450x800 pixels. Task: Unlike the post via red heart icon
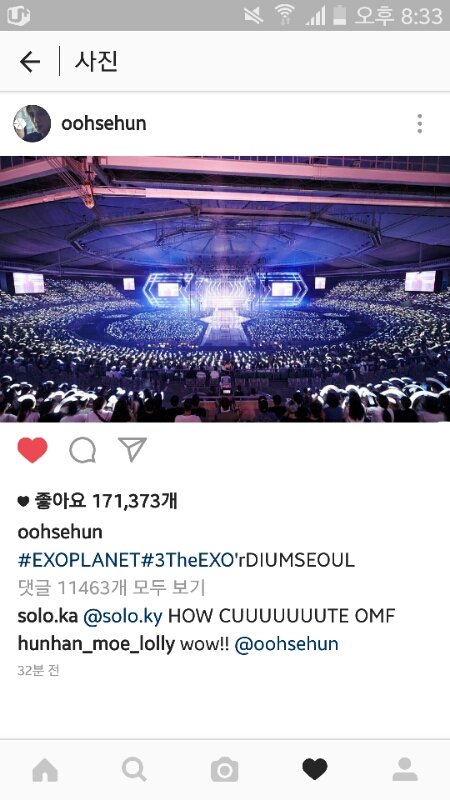tap(33, 450)
